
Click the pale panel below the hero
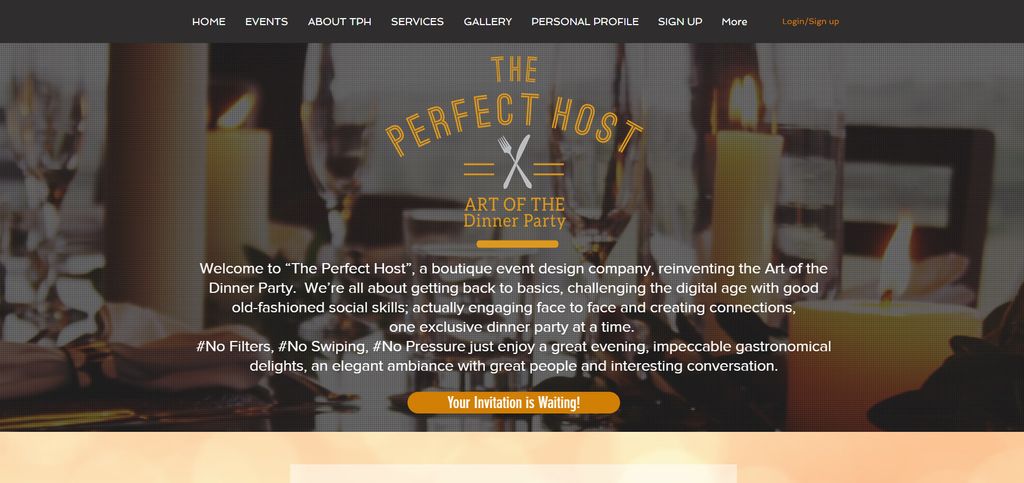(513, 474)
